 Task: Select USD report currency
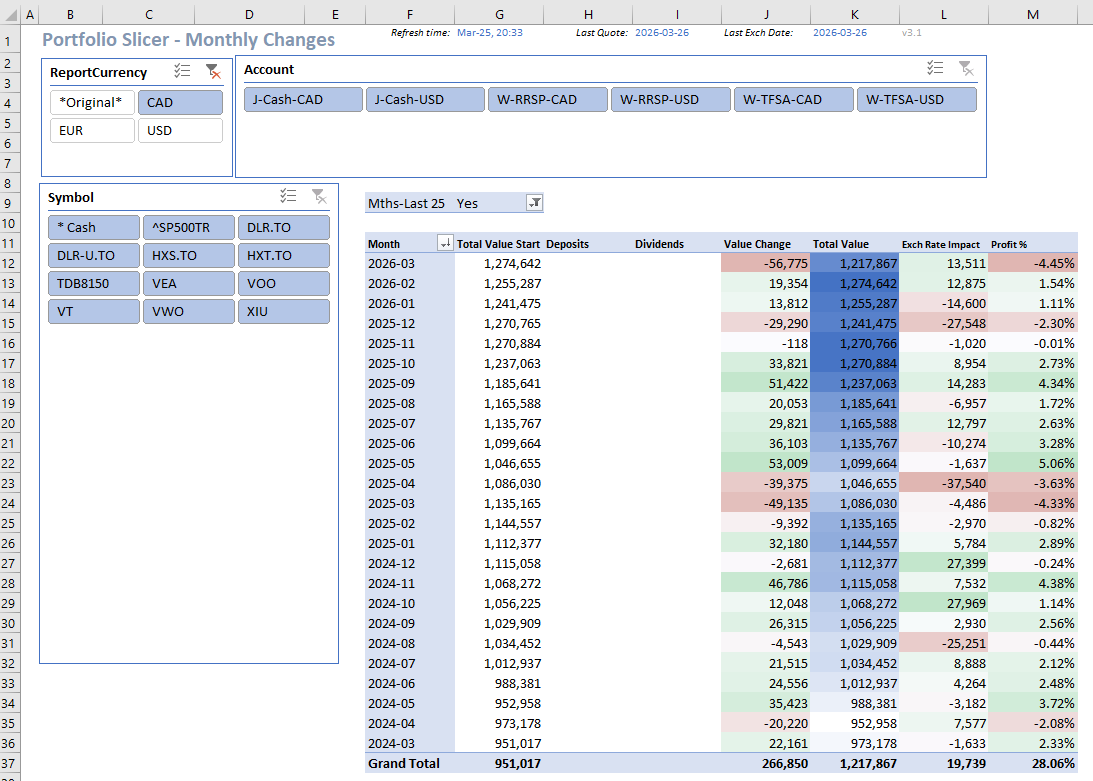tap(180, 131)
